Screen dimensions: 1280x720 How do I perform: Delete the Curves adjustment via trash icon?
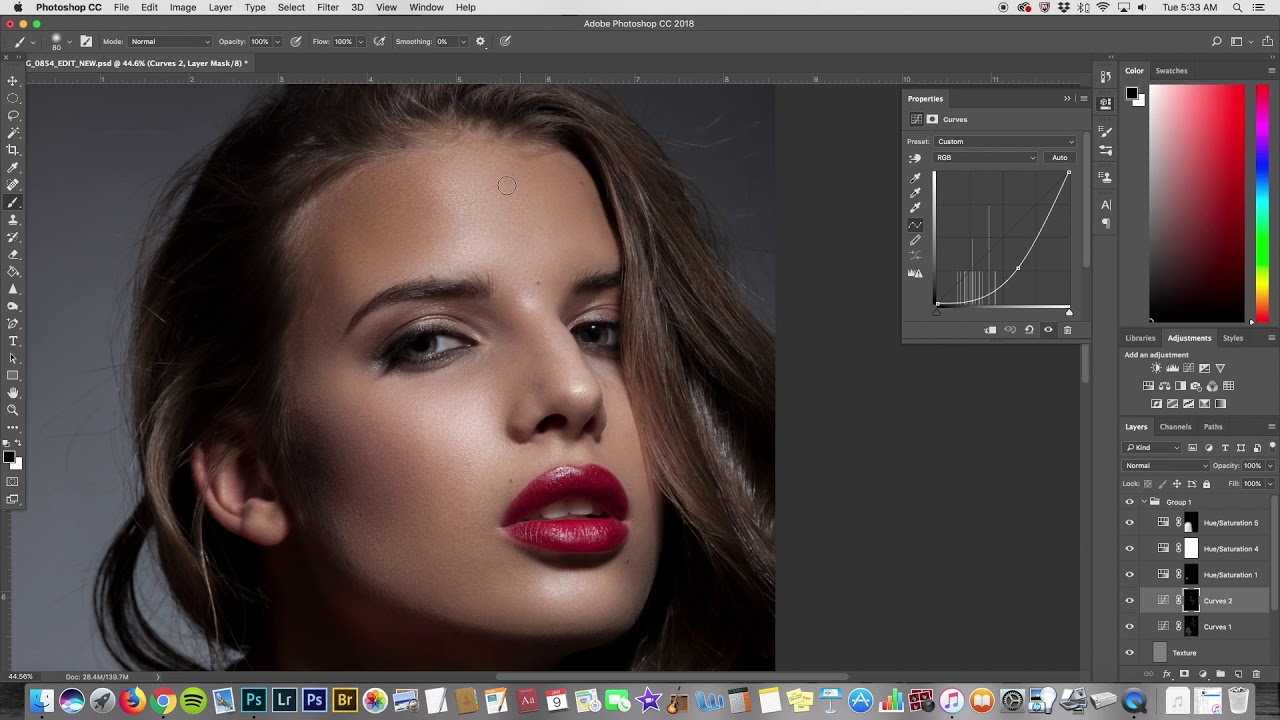[1067, 330]
